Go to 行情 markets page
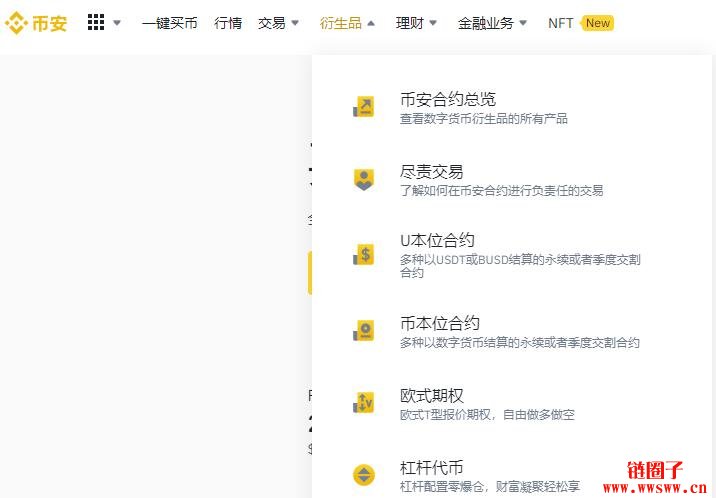The height and width of the screenshot is (498, 716). point(228,23)
